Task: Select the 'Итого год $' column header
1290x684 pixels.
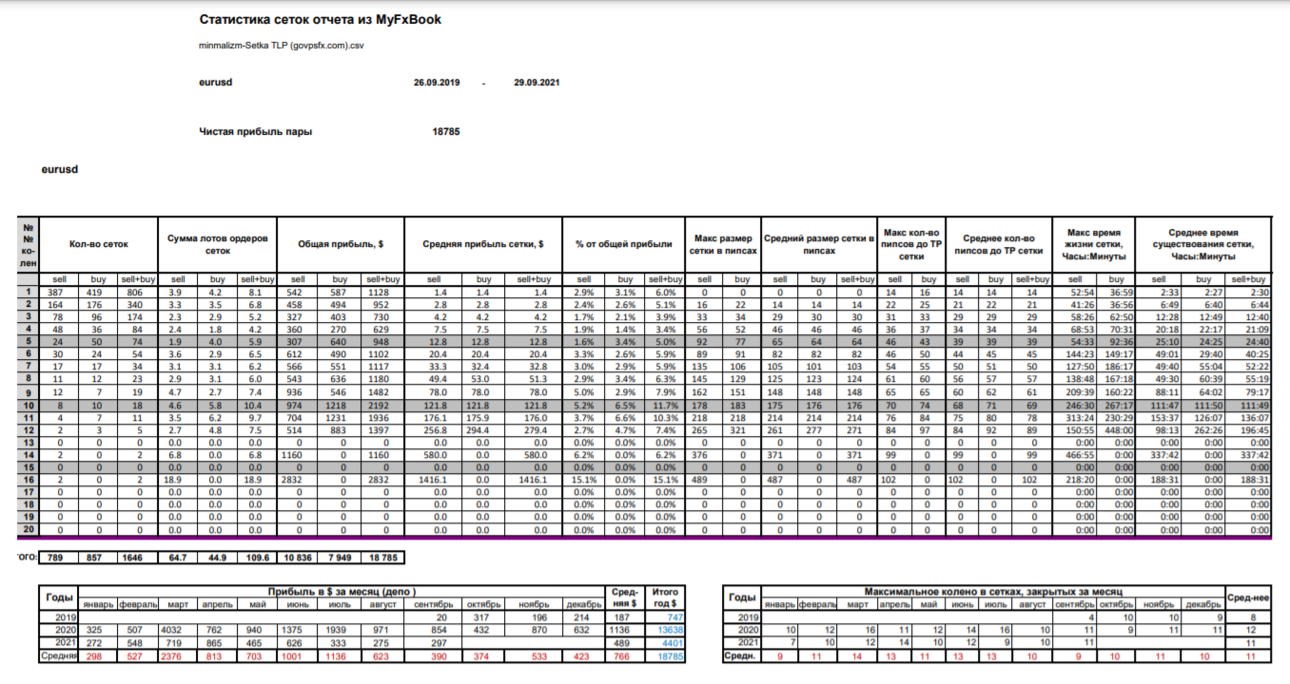Action: pos(664,597)
